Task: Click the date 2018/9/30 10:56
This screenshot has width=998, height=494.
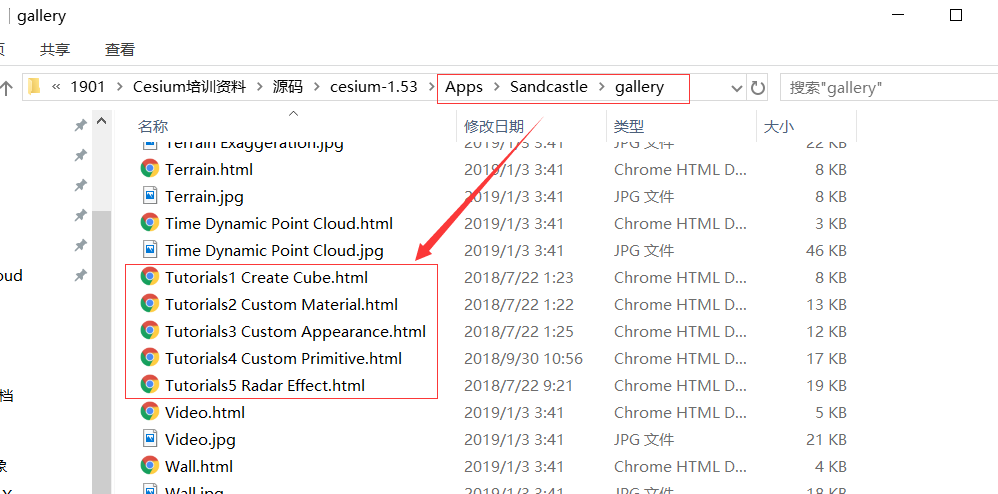Action: pos(523,358)
